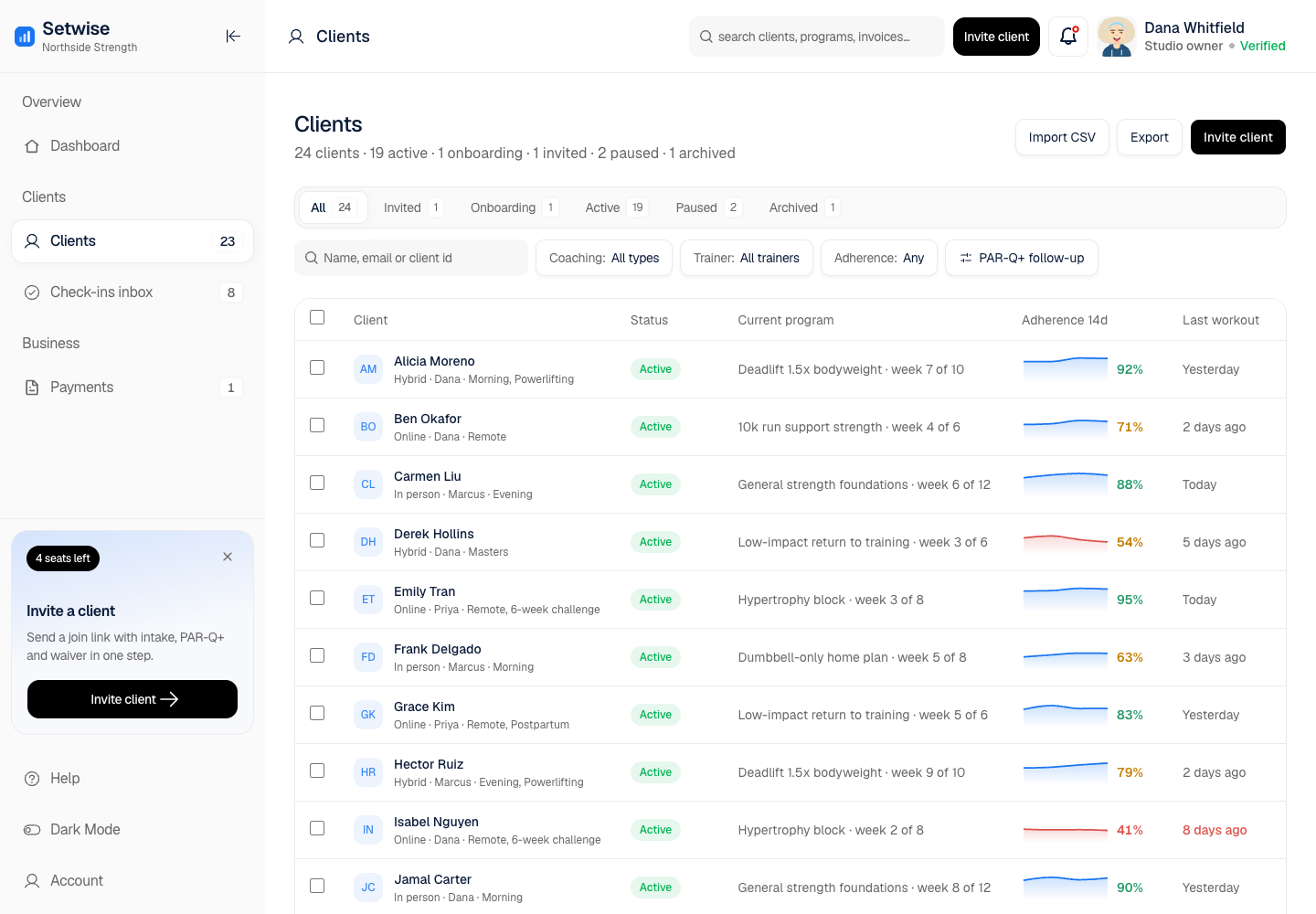Click Grace Kim's GK avatar

pos(368,715)
